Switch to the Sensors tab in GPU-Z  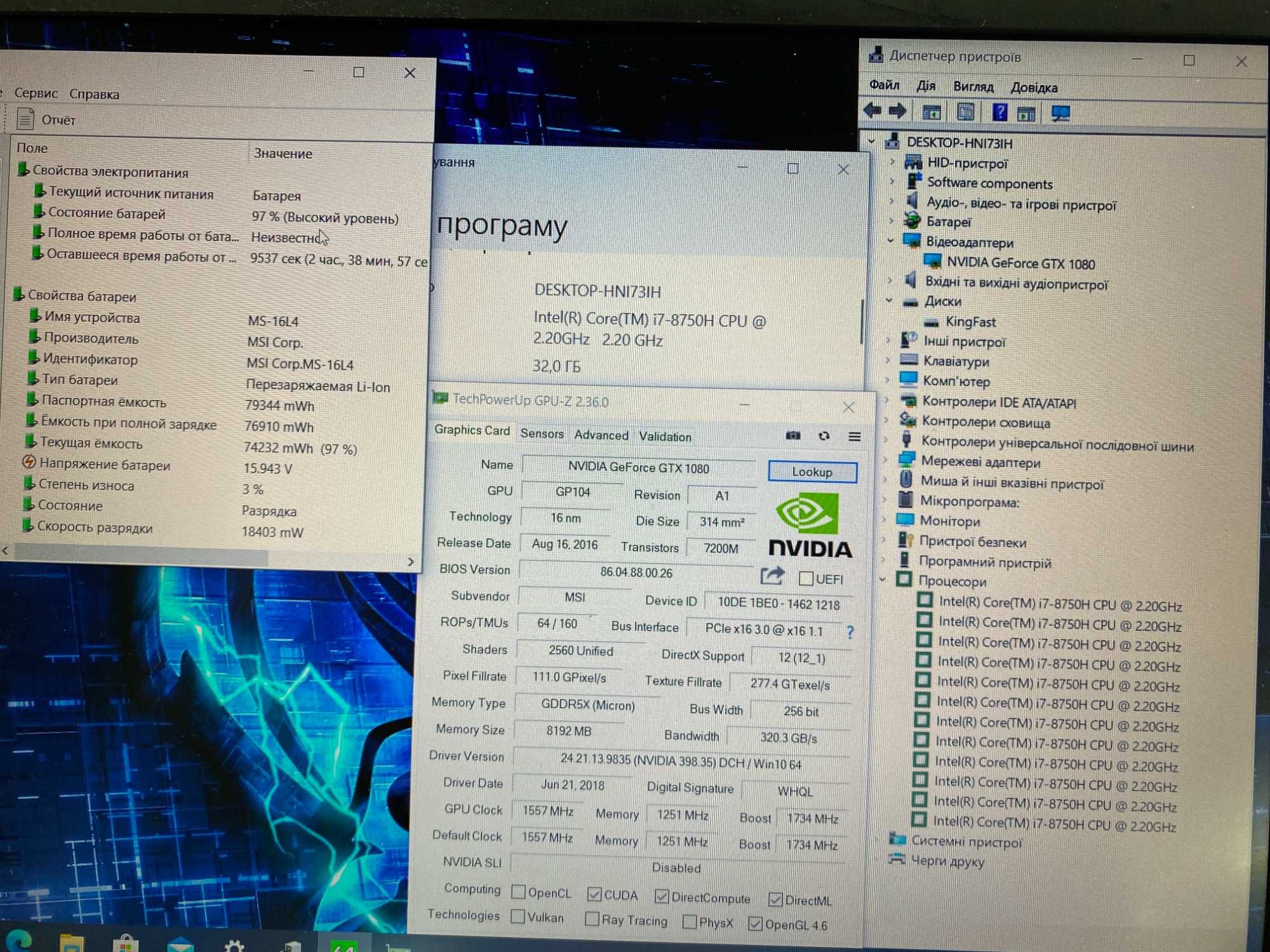click(x=542, y=433)
